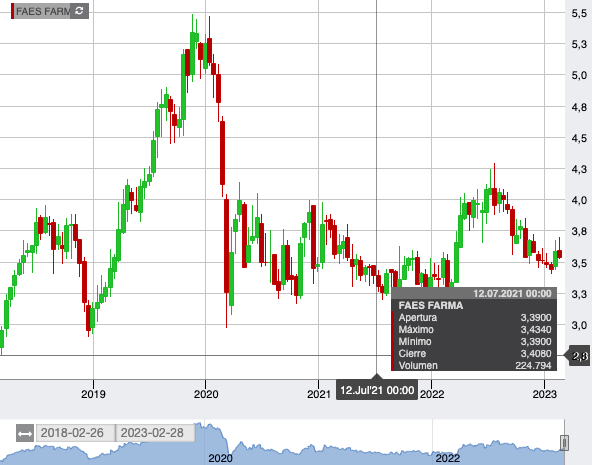Click the 2020 marker in the navigator strip
Image resolution: width=592 pixels, height=465 pixels.
click(220, 458)
